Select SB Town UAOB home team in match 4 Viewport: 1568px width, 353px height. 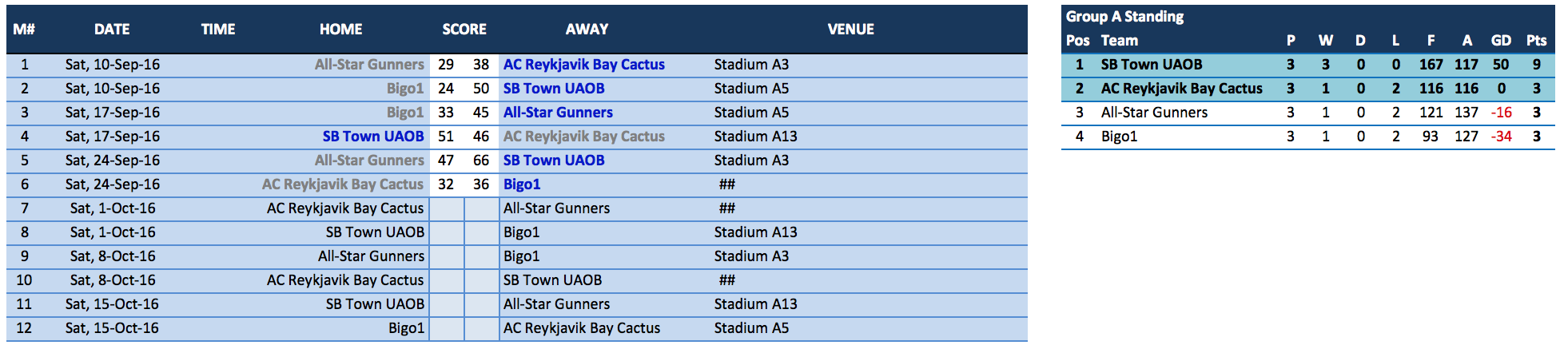point(373,137)
